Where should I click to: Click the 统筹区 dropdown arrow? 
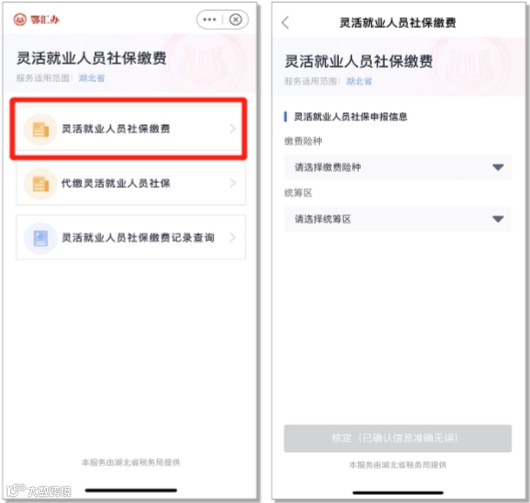[498, 219]
